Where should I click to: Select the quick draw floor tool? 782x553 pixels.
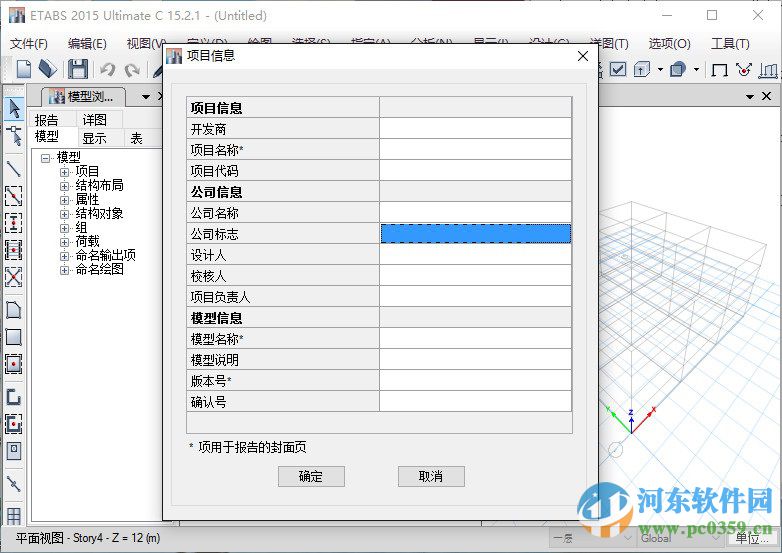[14, 364]
